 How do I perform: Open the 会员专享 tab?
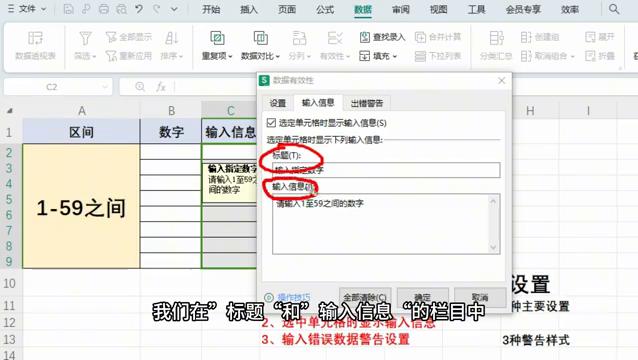(523, 9)
